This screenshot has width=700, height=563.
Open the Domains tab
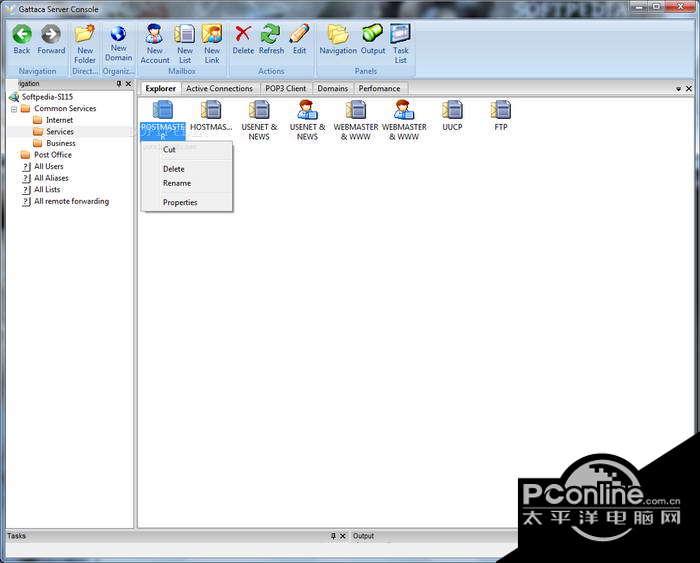pos(333,88)
